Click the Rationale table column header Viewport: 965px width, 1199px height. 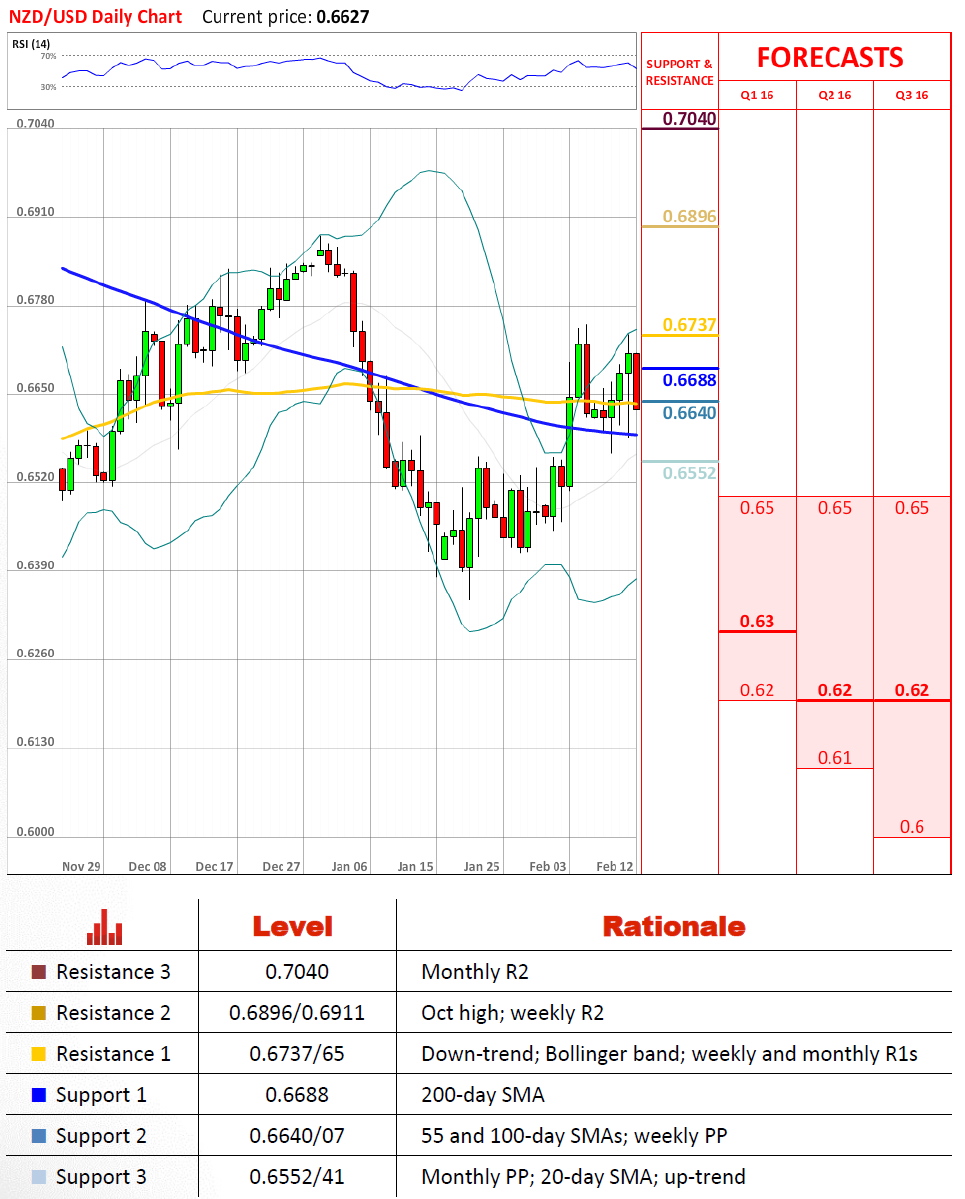click(674, 927)
